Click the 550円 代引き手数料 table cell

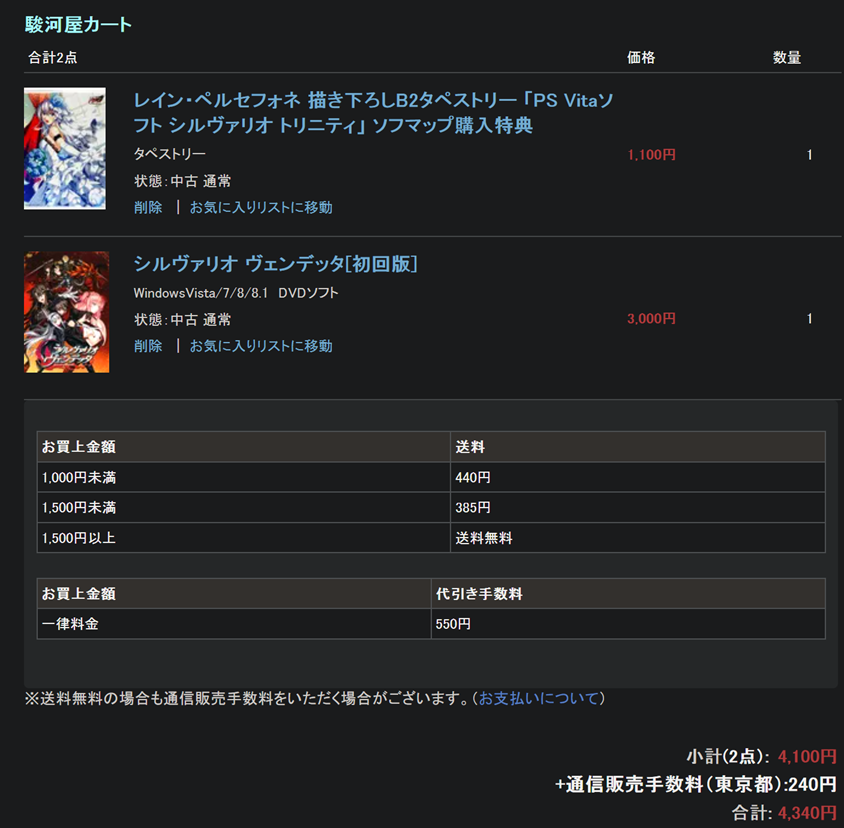pos(453,624)
